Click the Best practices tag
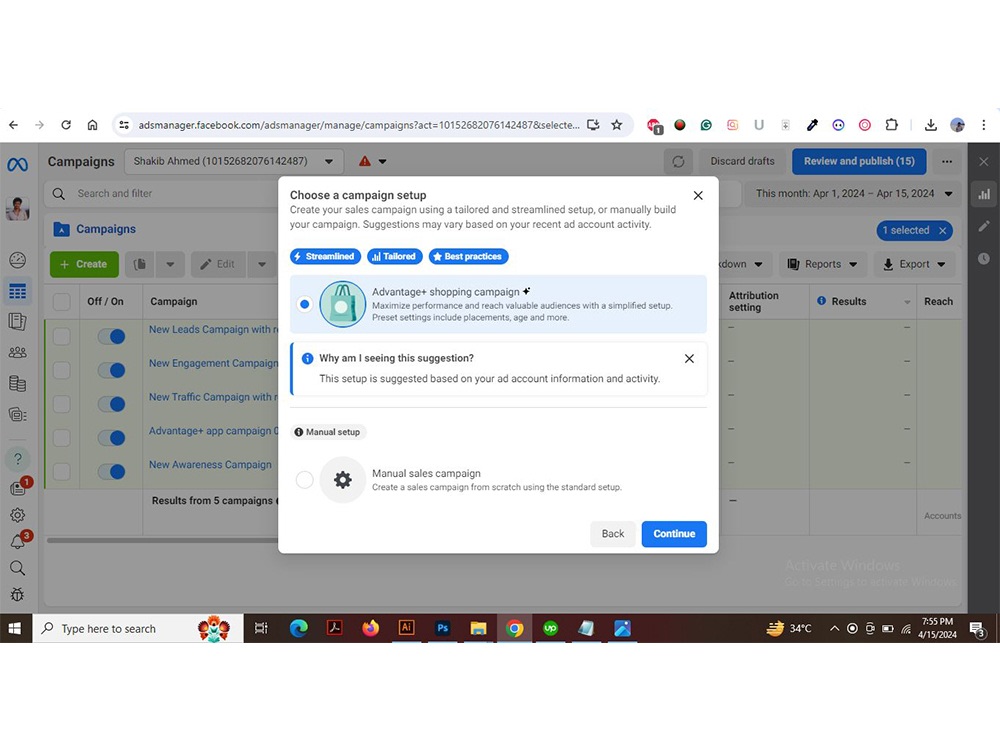Screen dimensions: 1000x750 469,256
